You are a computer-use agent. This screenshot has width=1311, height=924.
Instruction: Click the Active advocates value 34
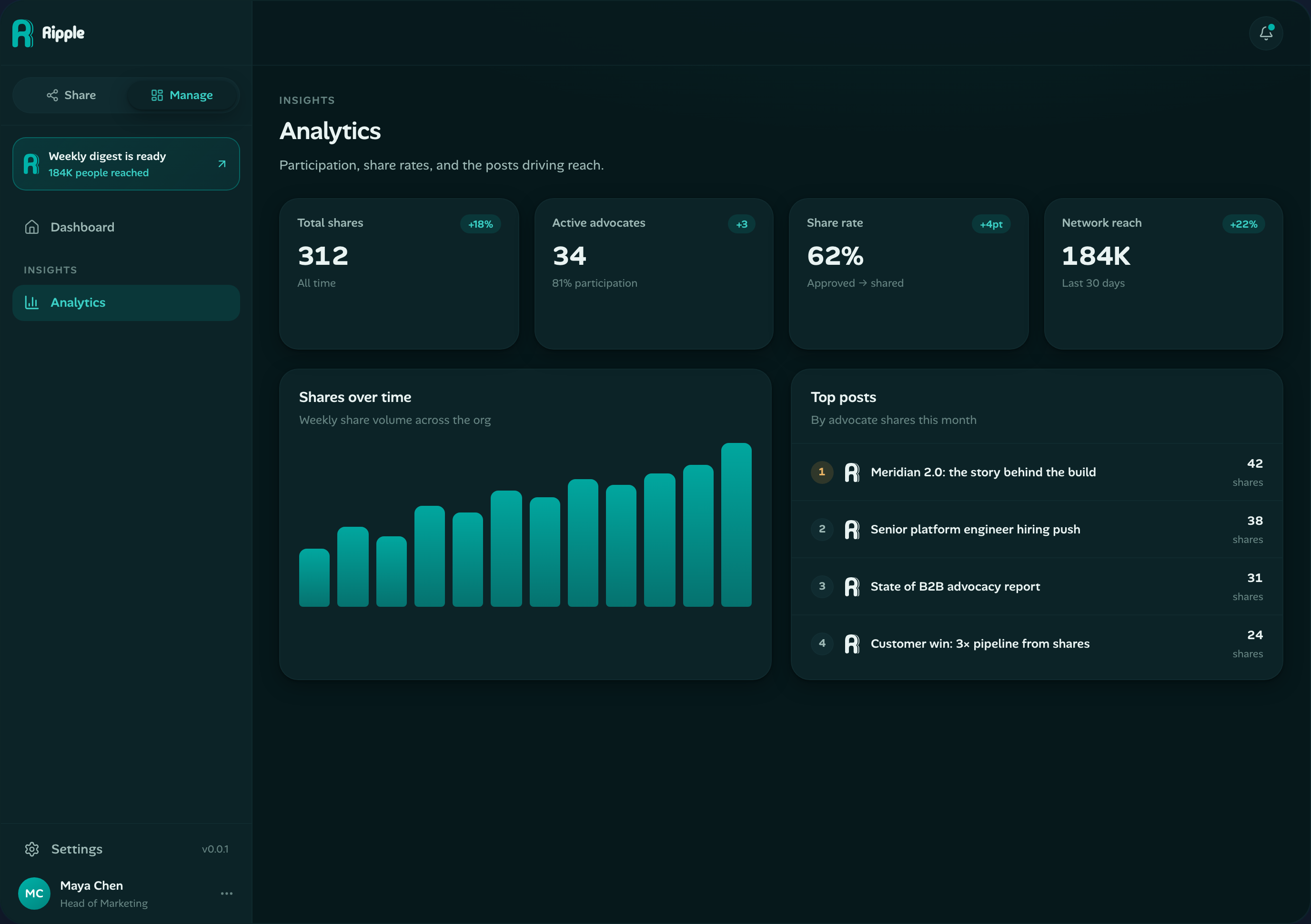tap(569, 256)
